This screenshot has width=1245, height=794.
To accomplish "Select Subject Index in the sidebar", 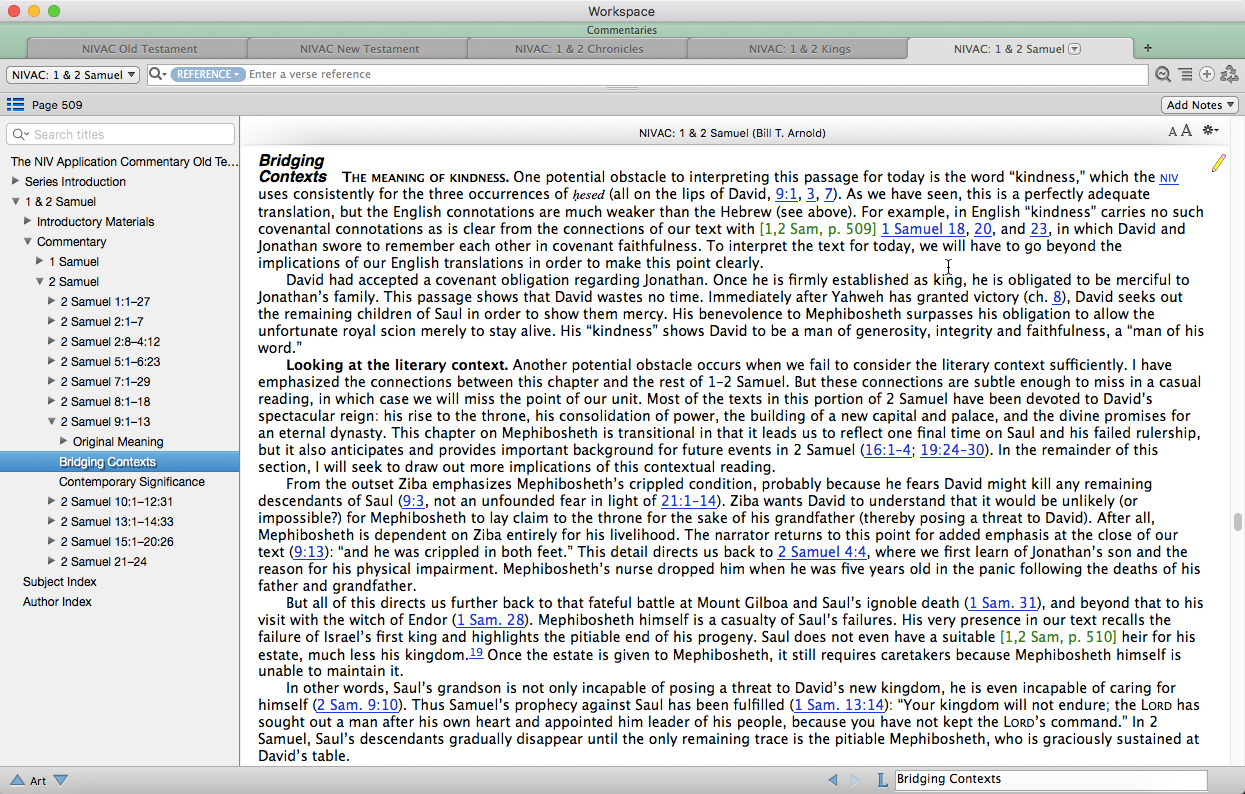I will [x=60, y=581].
